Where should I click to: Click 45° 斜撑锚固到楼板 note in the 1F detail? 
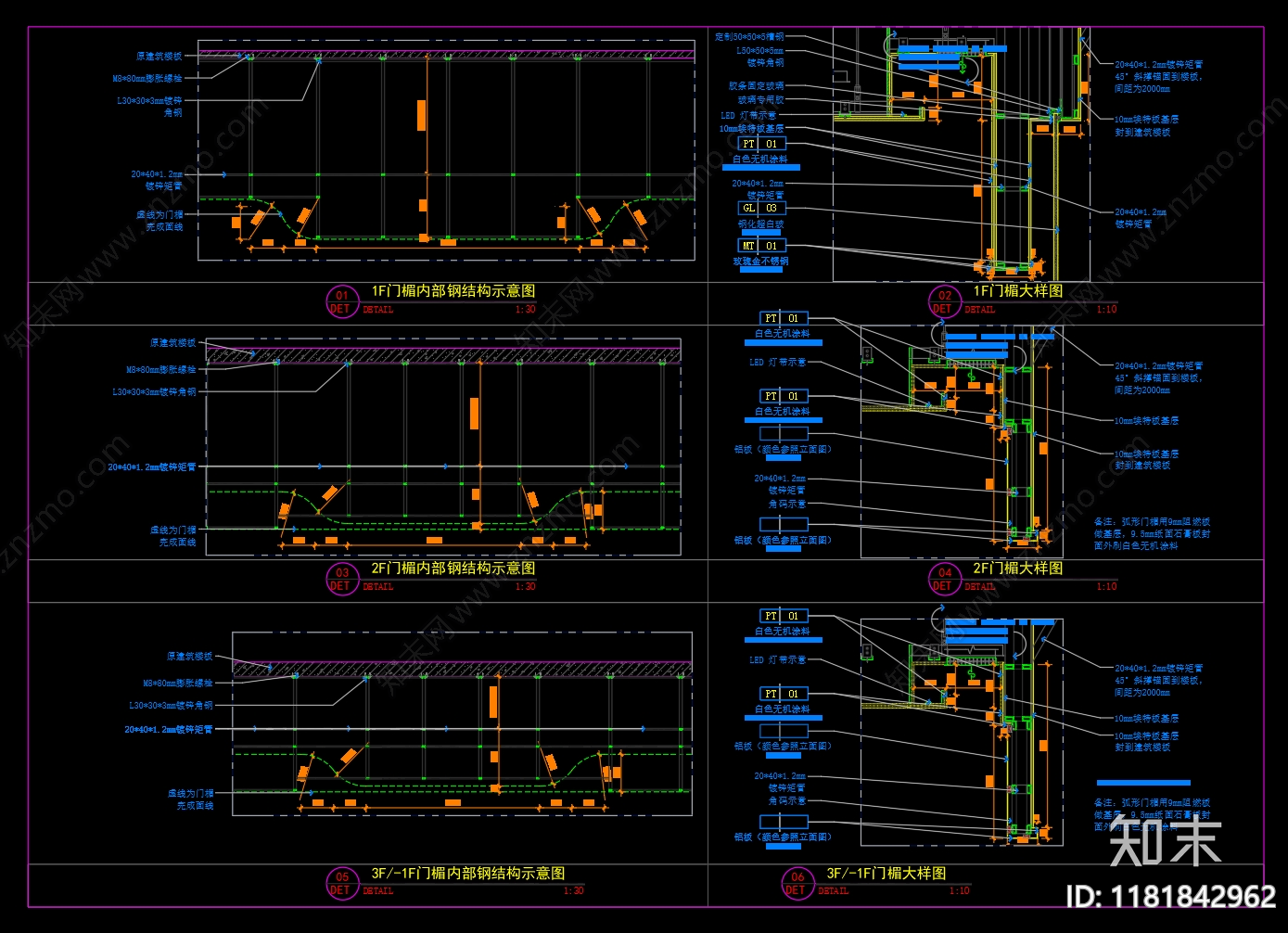tap(1158, 77)
